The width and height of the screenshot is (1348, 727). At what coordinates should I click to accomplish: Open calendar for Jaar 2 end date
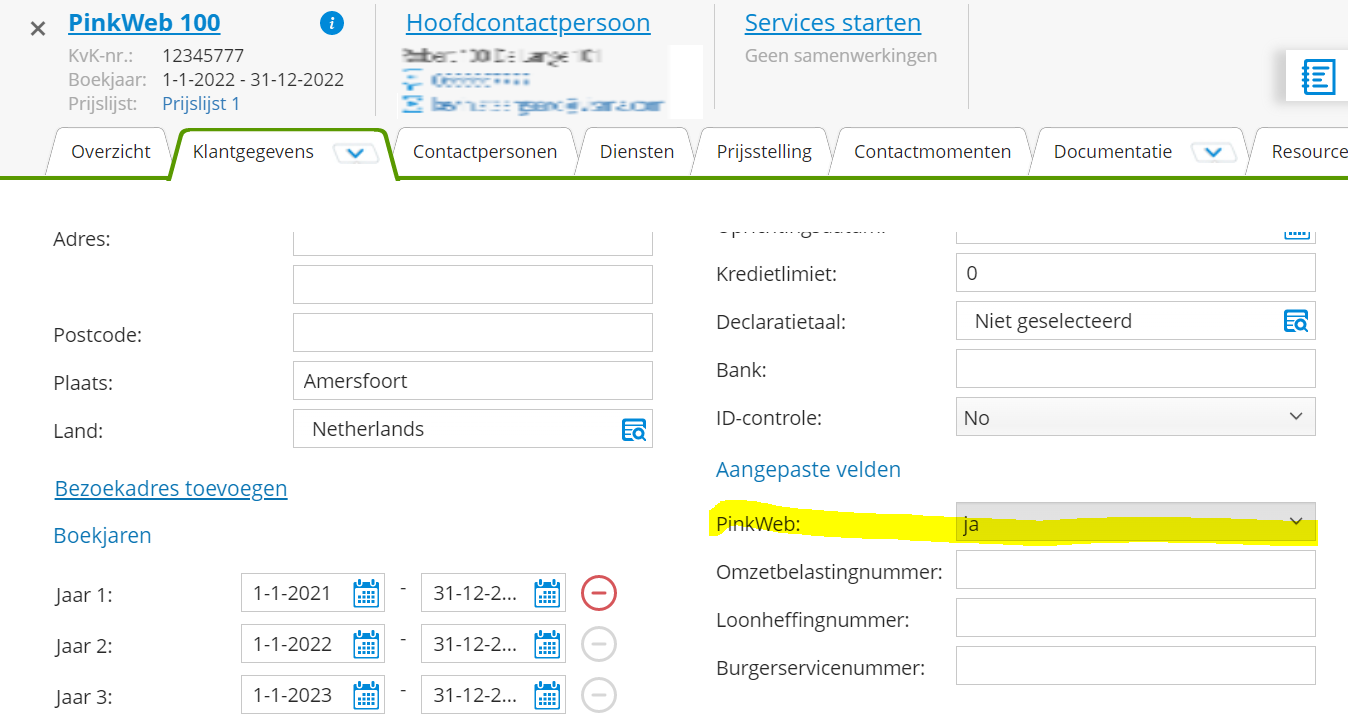(547, 645)
